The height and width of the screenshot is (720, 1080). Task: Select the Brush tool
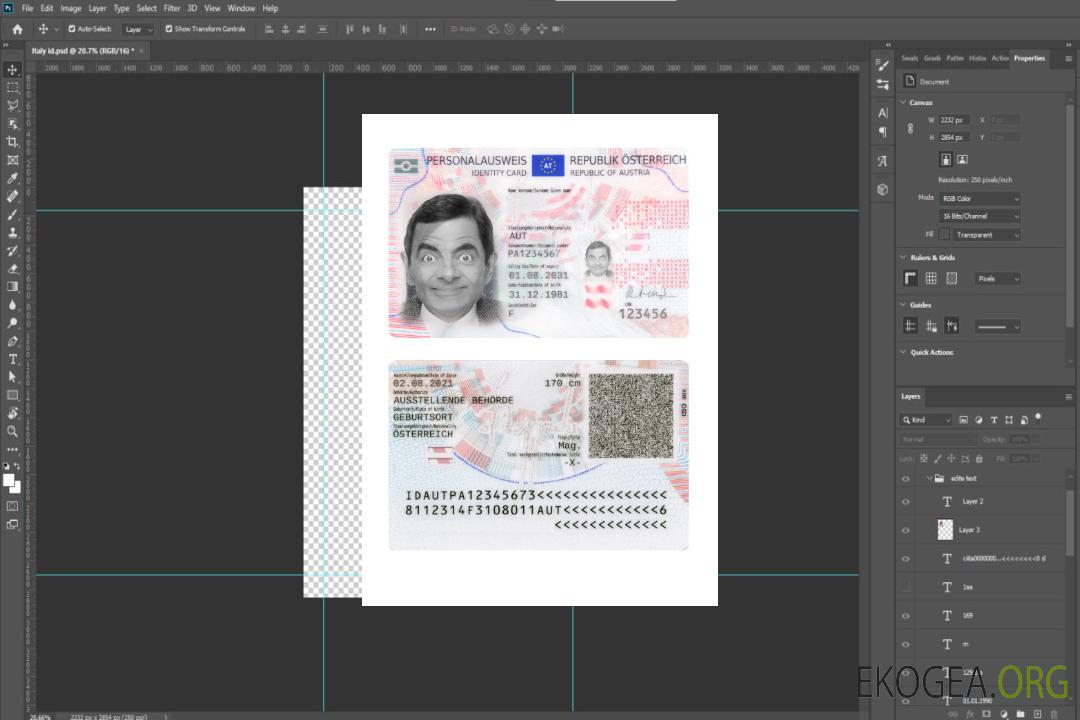(12, 214)
